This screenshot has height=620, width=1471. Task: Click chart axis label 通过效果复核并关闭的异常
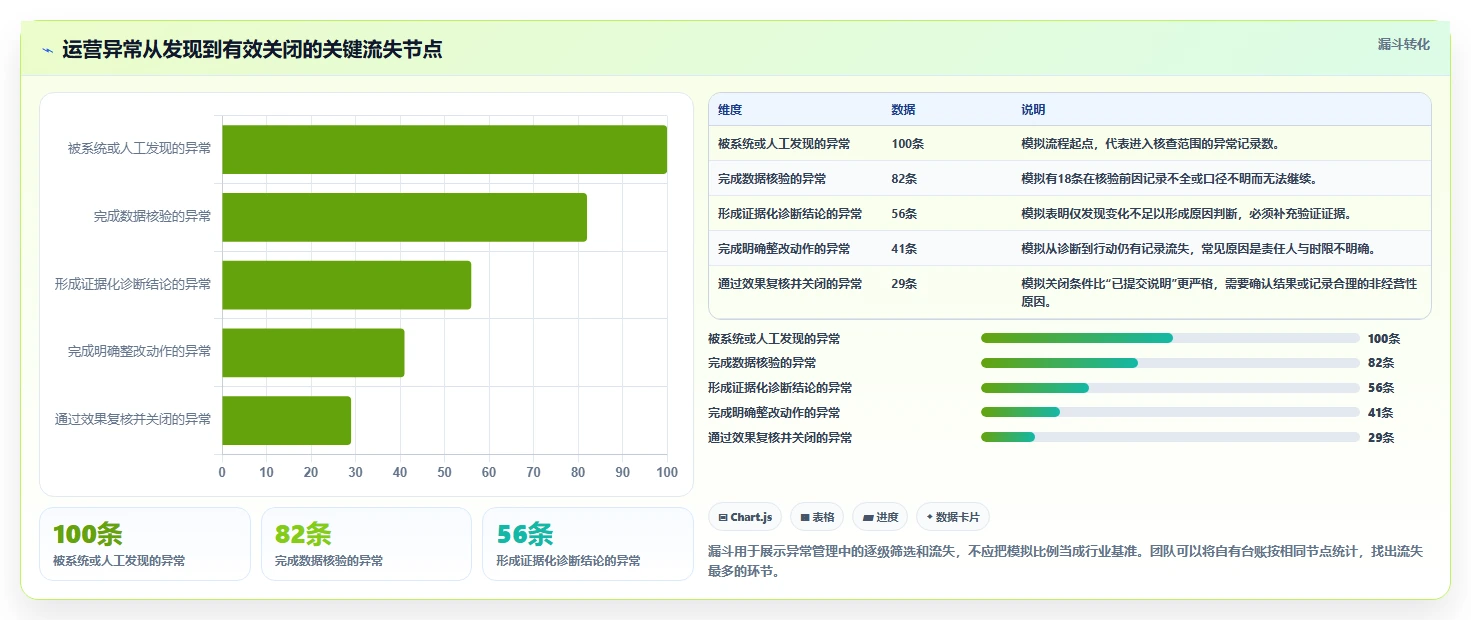pyautogui.click(x=133, y=420)
